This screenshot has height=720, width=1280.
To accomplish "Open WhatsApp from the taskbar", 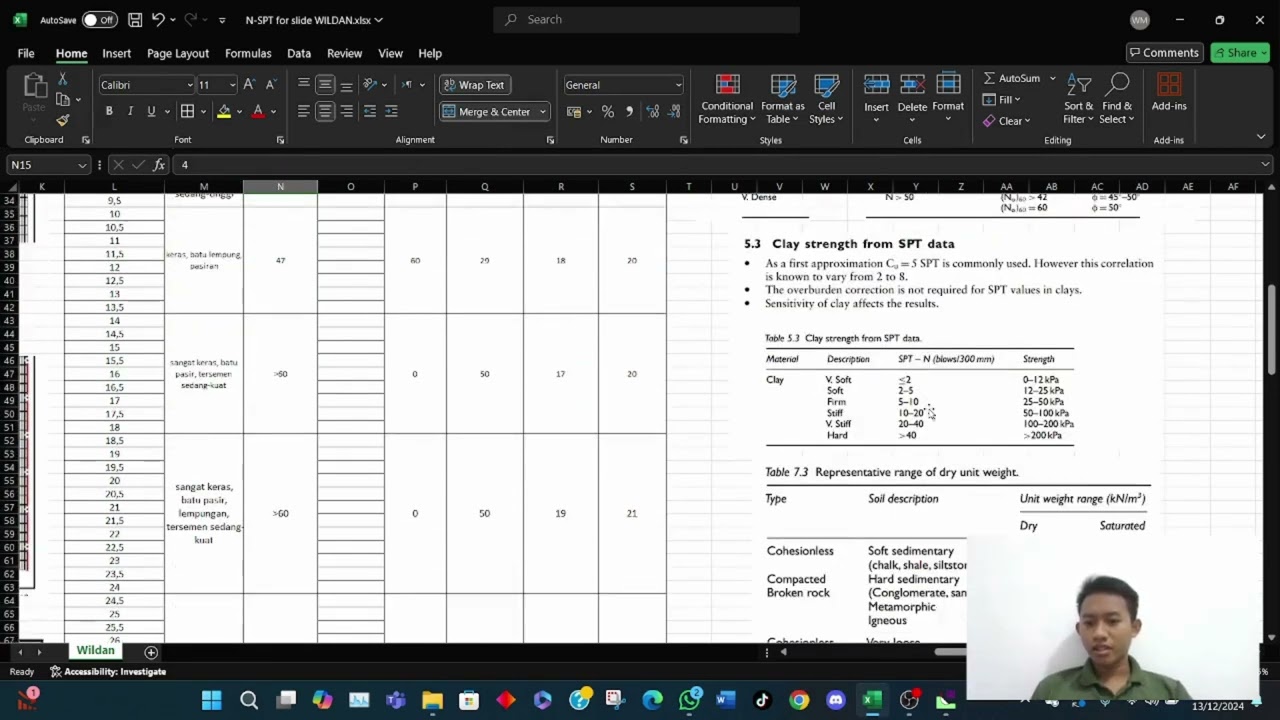I will click(689, 700).
